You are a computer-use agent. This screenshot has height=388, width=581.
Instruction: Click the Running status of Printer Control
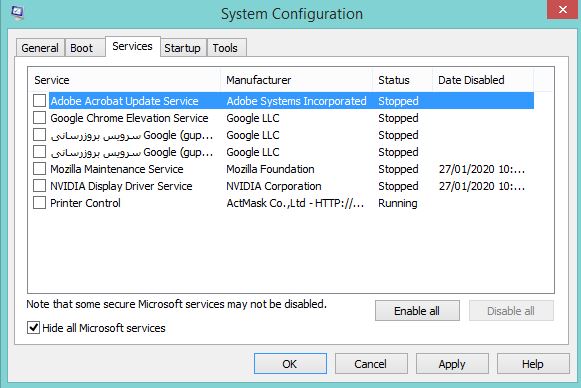398,203
